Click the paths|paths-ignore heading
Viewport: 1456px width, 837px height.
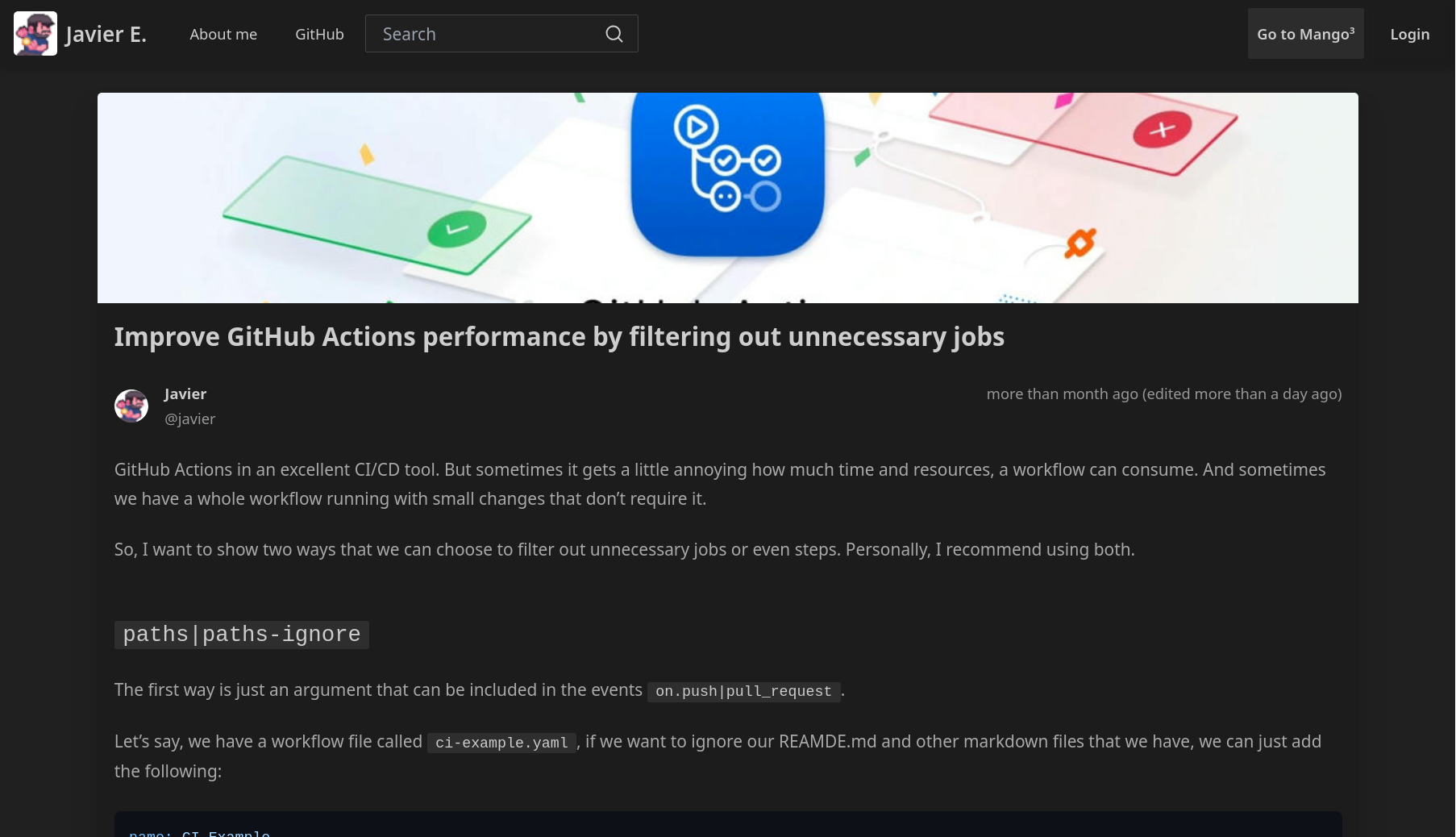click(242, 635)
